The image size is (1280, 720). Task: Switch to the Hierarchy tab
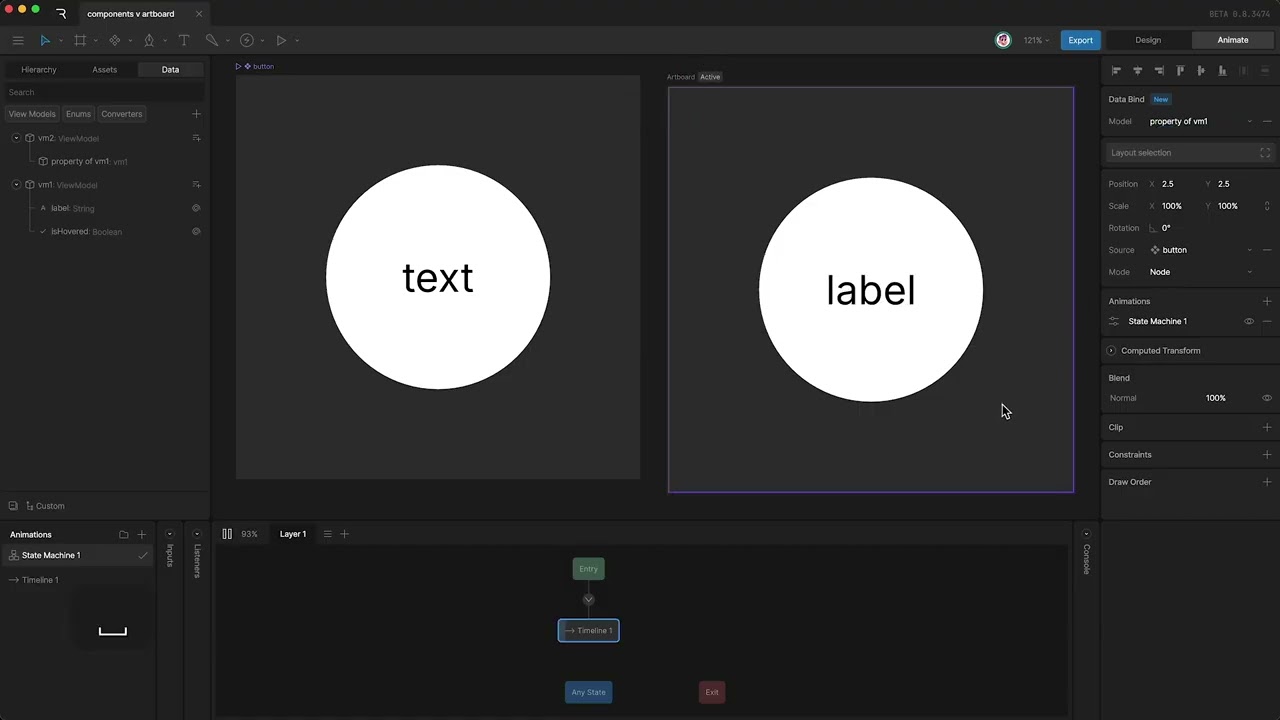pyautogui.click(x=39, y=70)
